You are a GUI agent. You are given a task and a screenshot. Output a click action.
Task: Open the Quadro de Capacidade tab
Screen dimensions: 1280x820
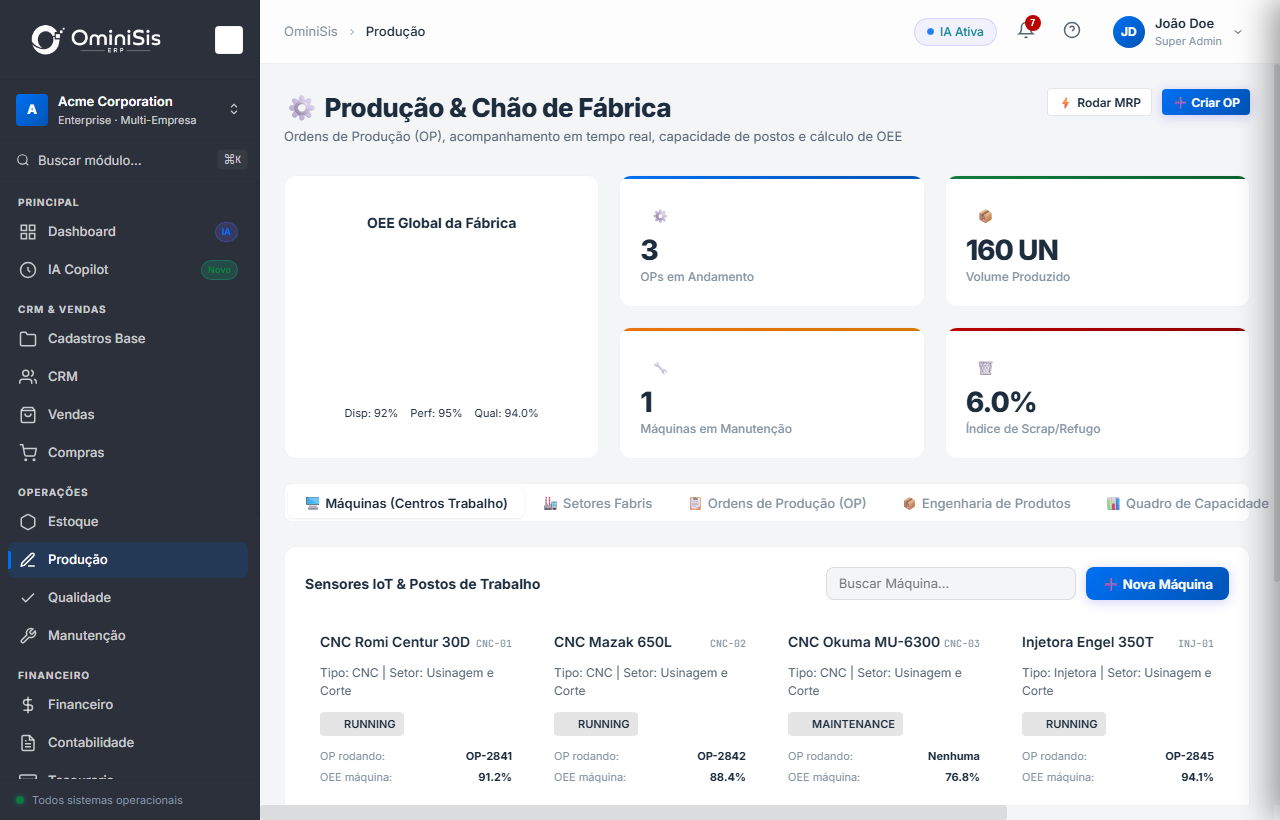click(x=1187, y=504)
